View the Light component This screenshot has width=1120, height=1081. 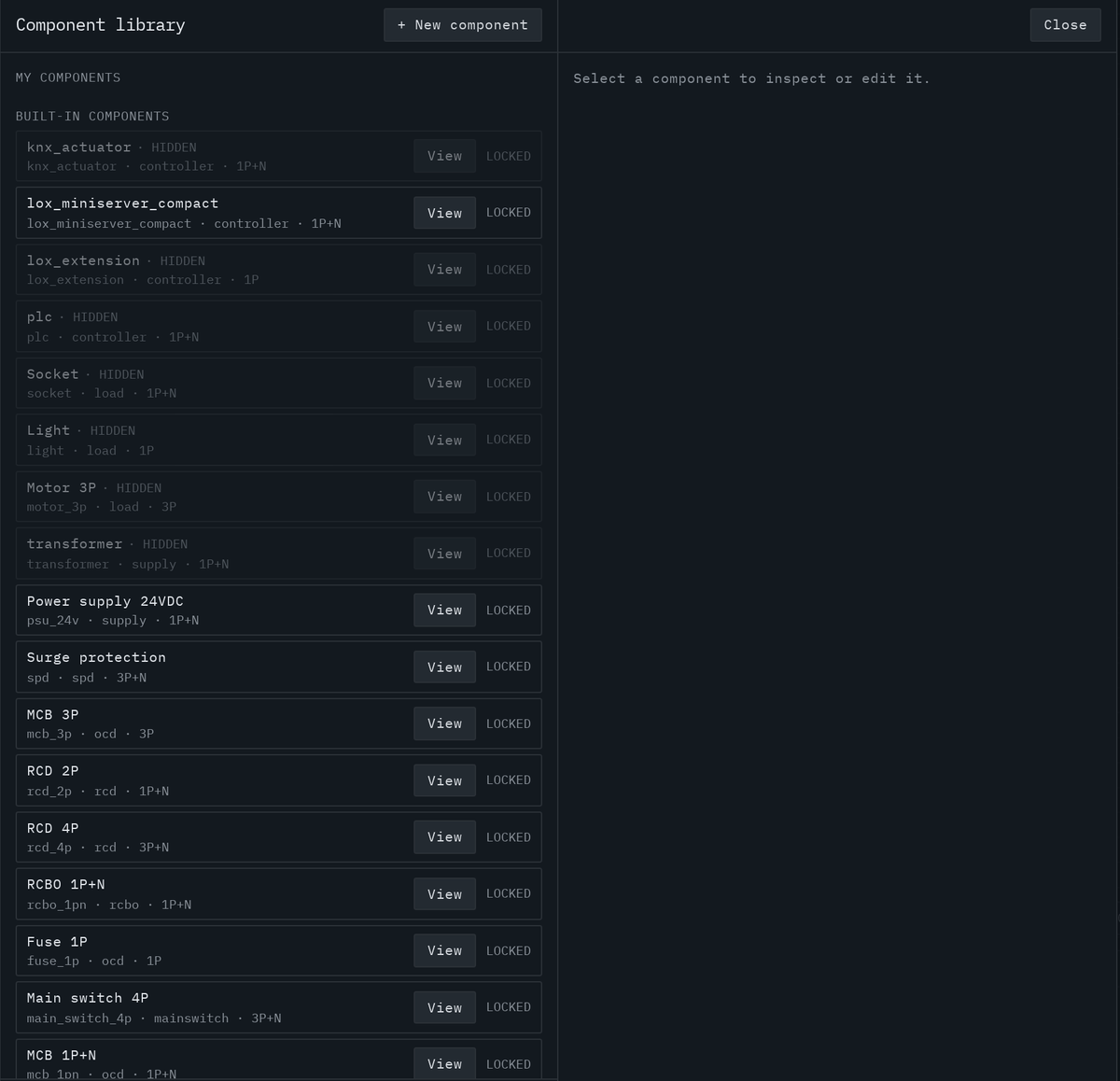tap(444, 440)
